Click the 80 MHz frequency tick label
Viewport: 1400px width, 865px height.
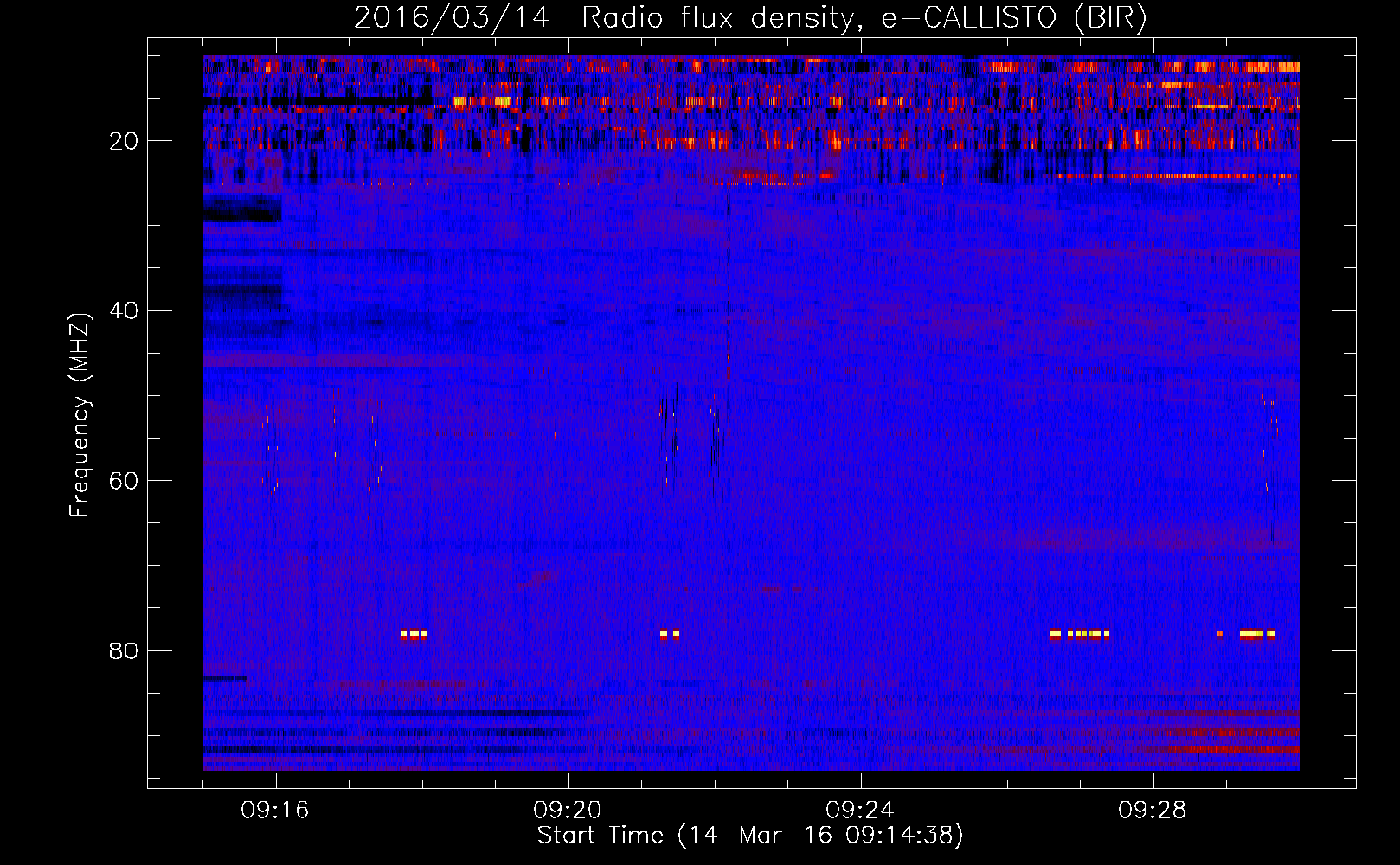125,650
